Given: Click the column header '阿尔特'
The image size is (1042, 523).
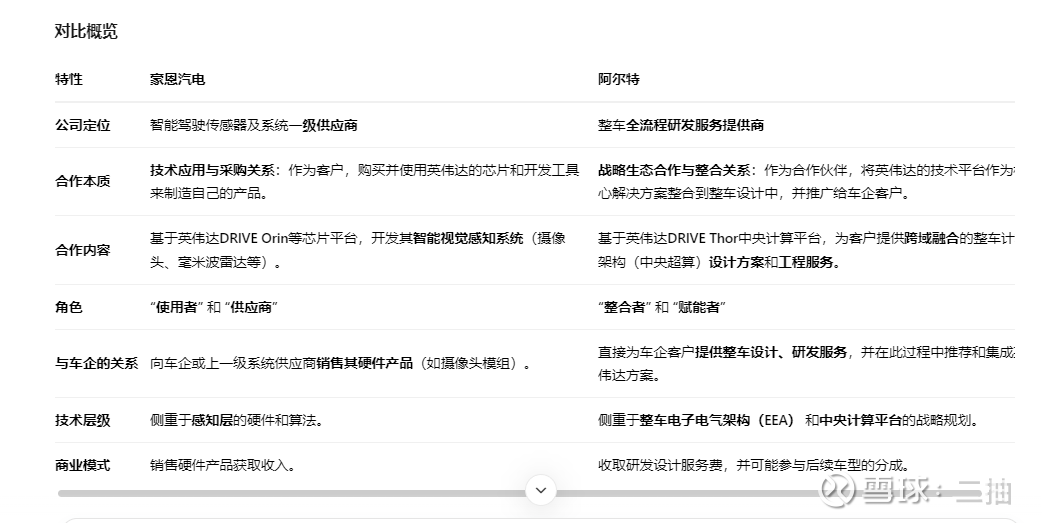Looking at the screenshot, I should click(619, 79).
